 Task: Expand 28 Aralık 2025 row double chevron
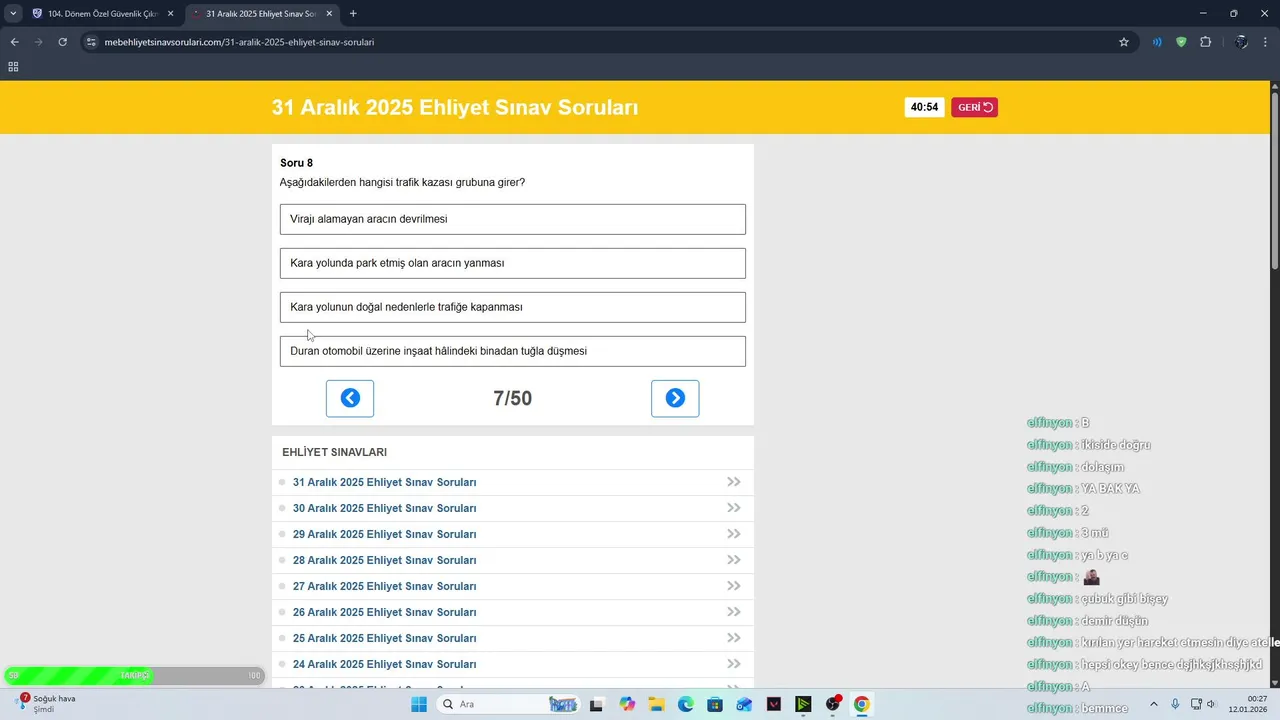(x=734, y=560)
